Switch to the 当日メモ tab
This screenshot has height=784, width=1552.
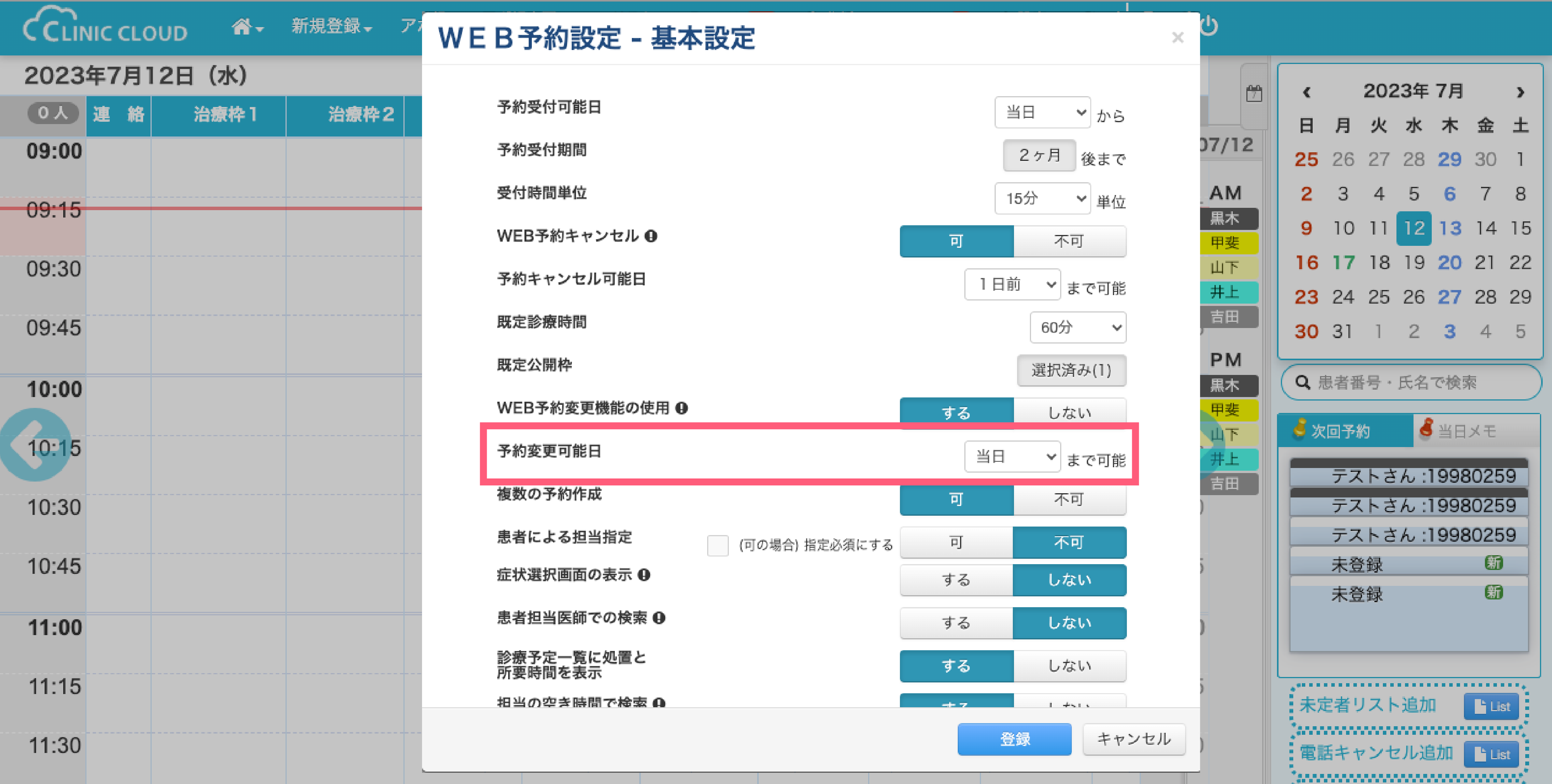pos(1467,431)
